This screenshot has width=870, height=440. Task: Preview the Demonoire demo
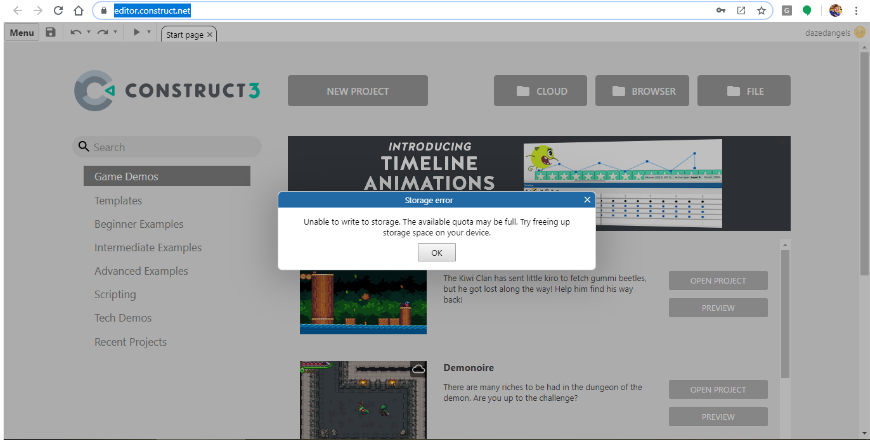(718, 417)
